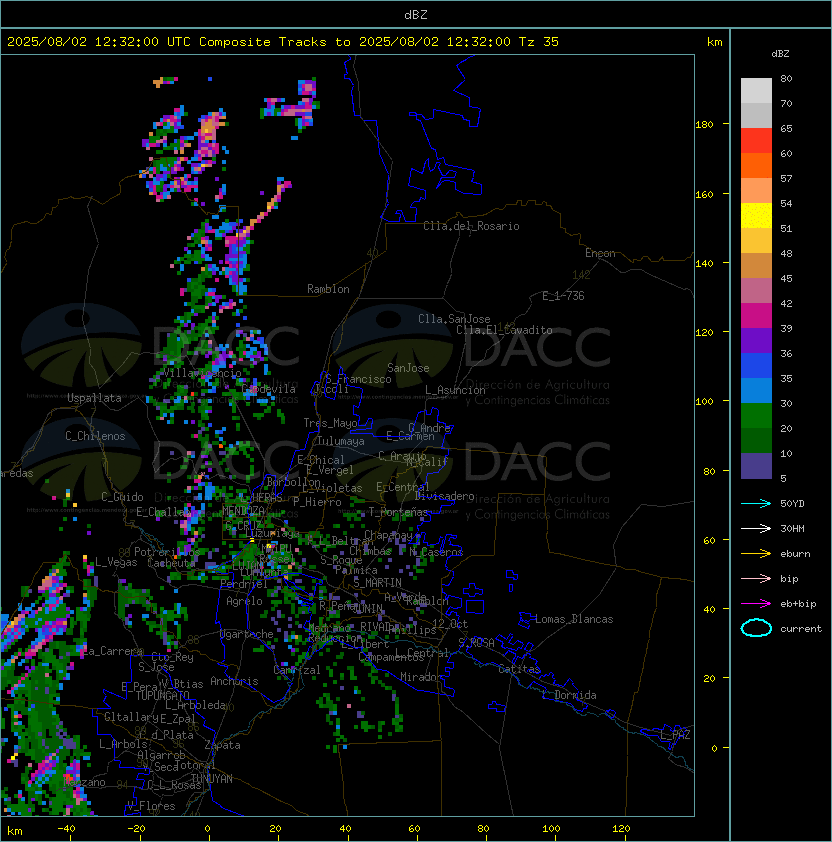
Task: Select the 'C_Chilenos' map label
Action: 95,436
